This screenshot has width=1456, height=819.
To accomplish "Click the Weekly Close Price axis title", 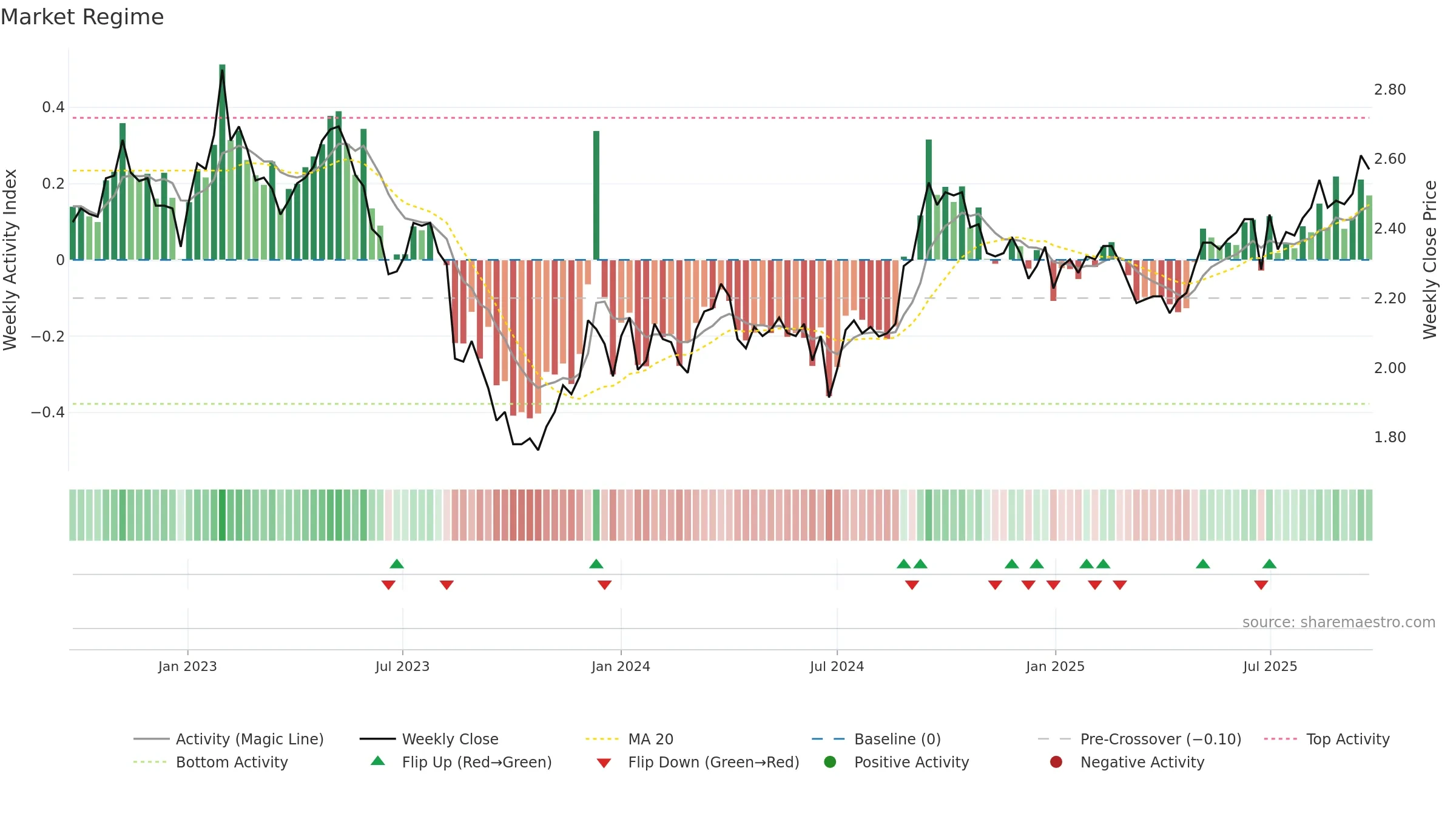I will [1430, 260].
